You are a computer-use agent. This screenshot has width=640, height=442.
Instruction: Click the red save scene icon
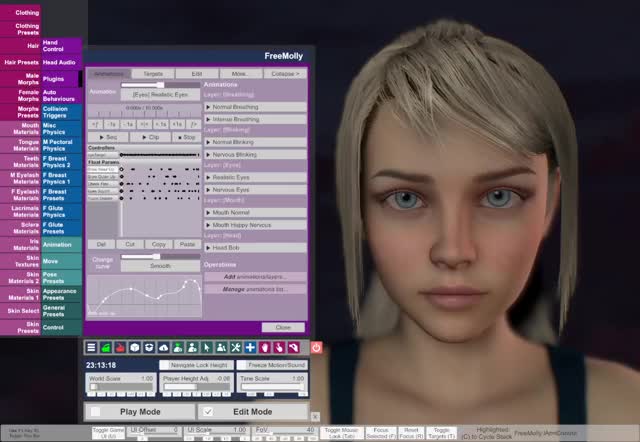[120, 348]
